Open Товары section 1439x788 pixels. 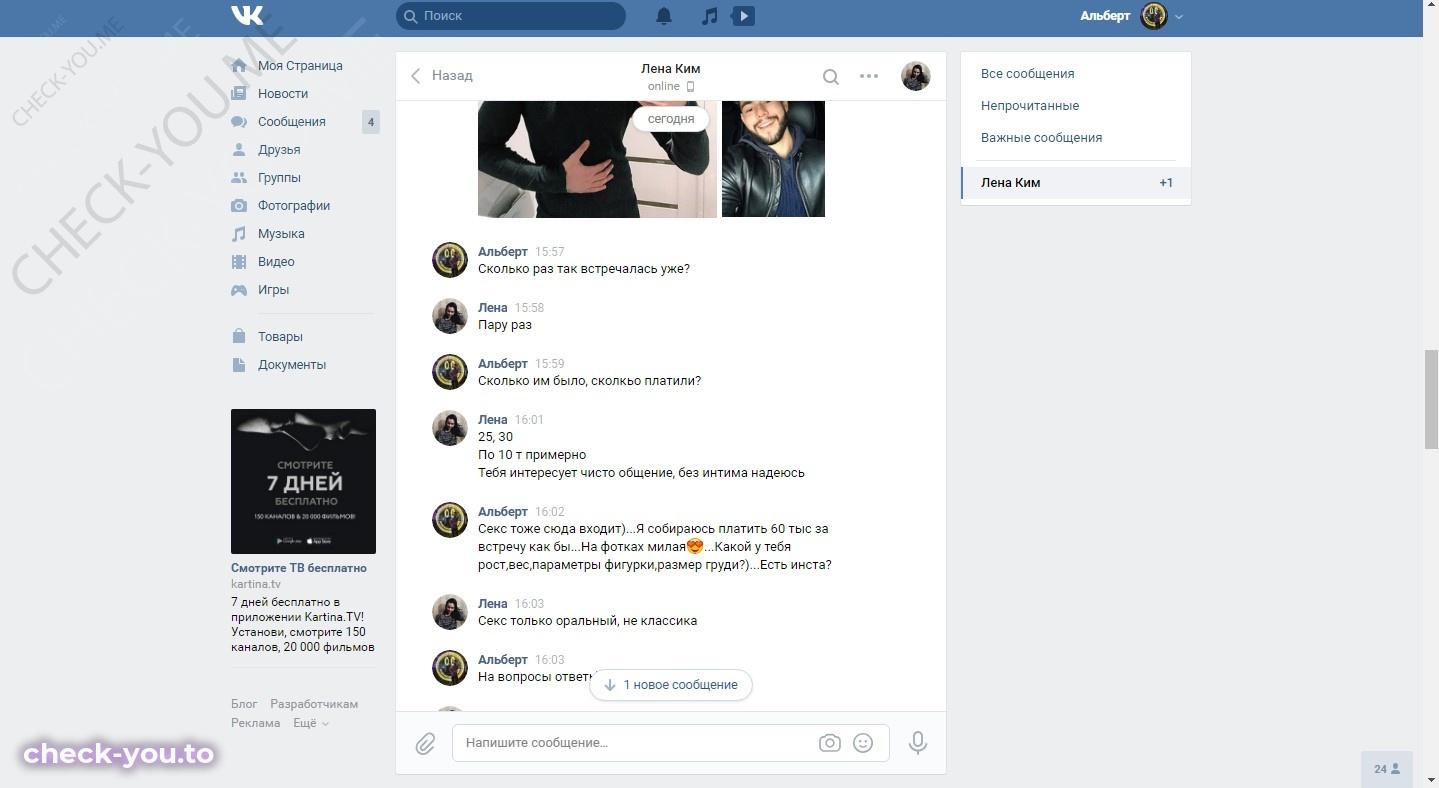pyautogui.click(x=280, y=337)
